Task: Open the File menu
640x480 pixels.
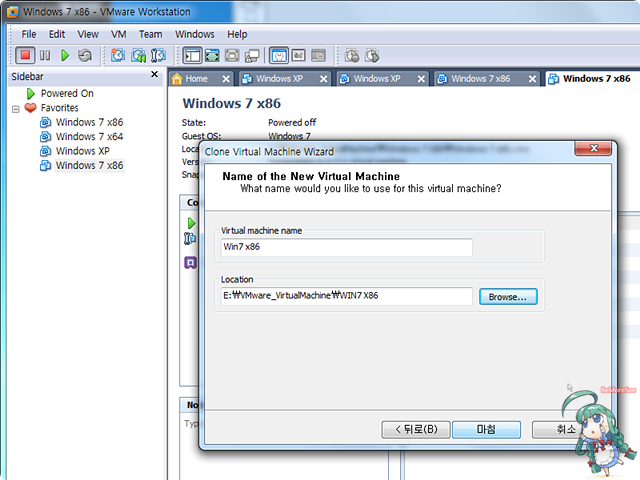Action: pos(29,34)
